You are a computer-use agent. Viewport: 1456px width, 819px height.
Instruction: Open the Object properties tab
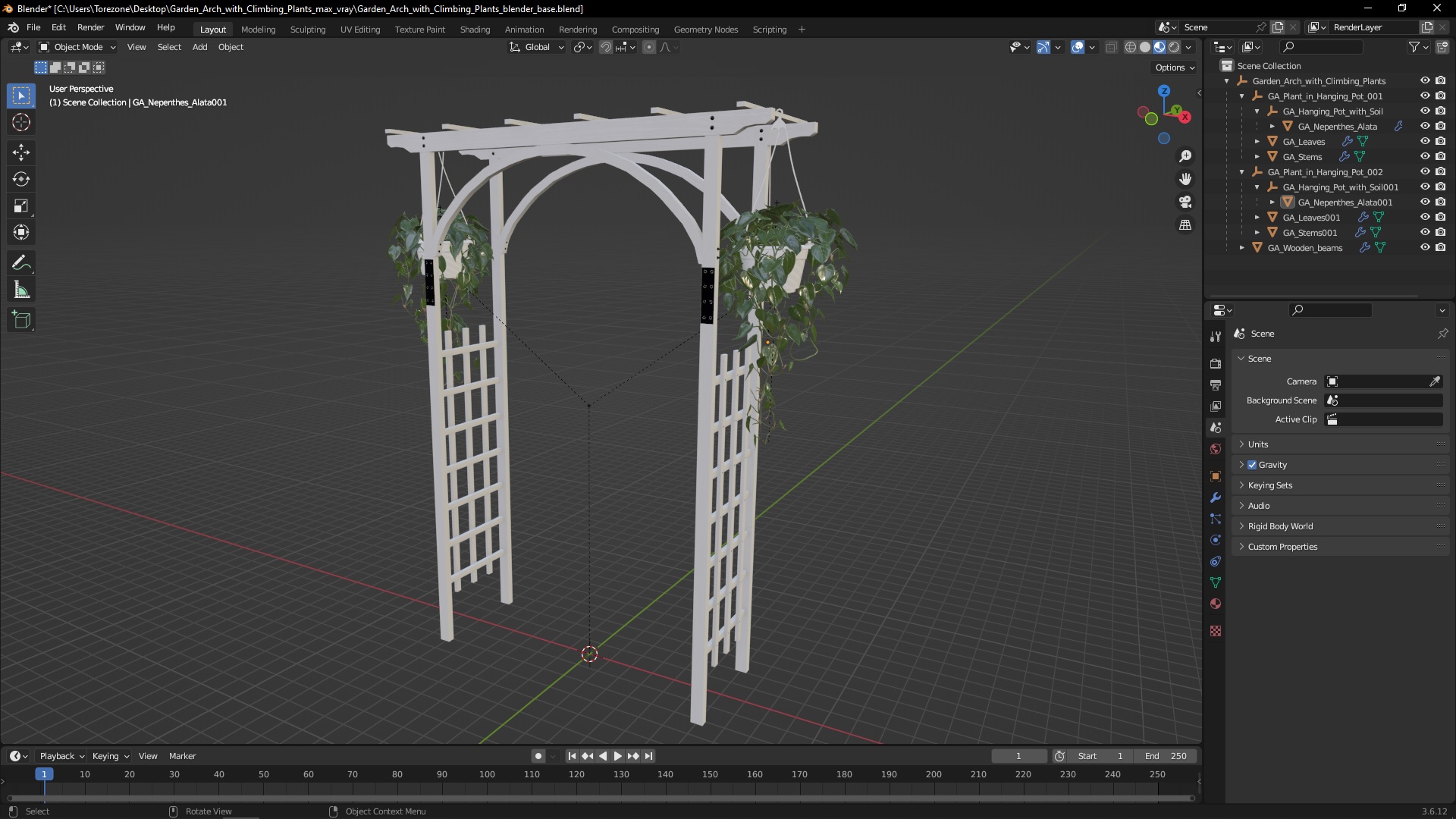click(1216, 476)
